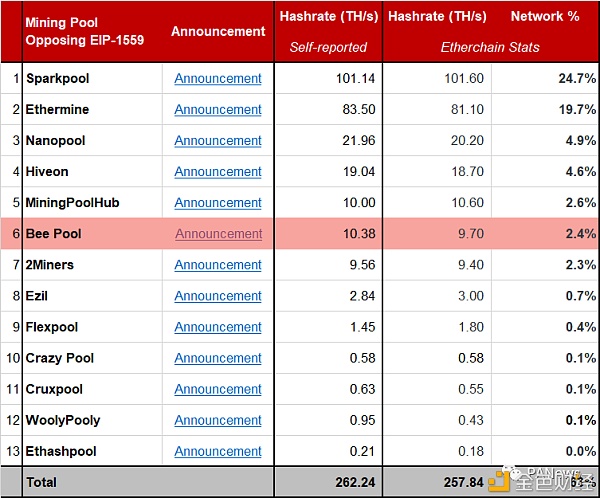
Task: Click the self-reported value 2.84
Action: click(x=362, y=296)
